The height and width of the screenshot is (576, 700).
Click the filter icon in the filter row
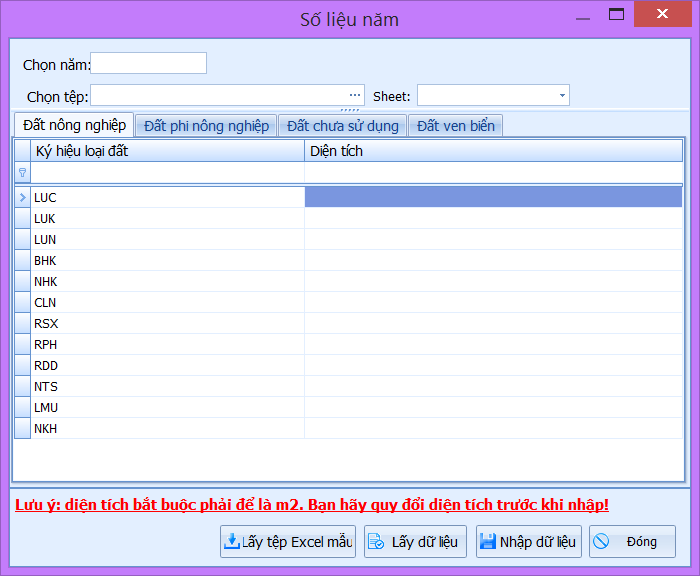(x=22, y=173)
